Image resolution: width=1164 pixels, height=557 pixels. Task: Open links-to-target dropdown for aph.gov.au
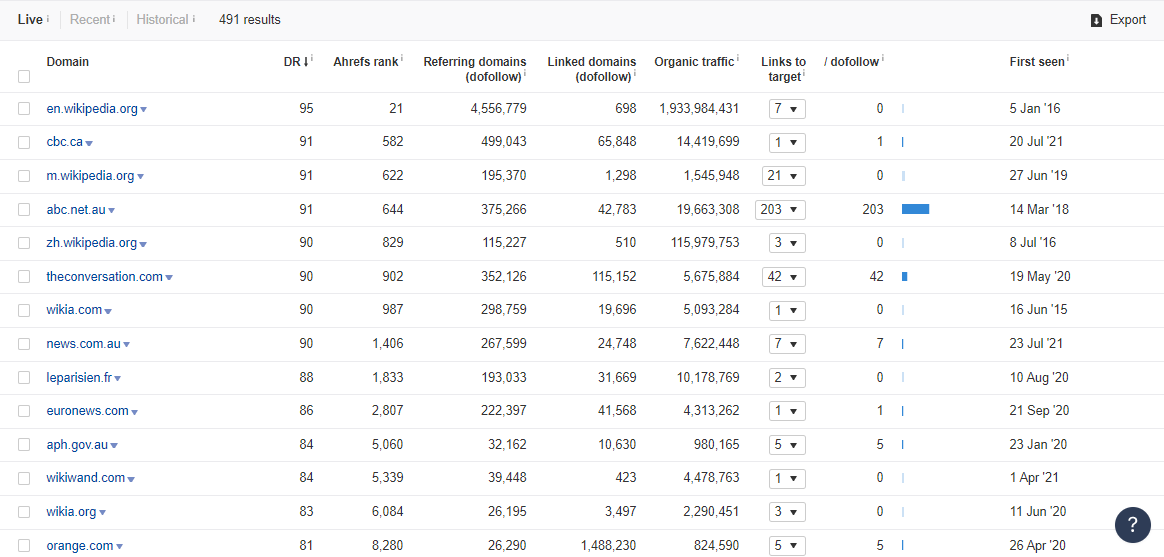[787, 445]
